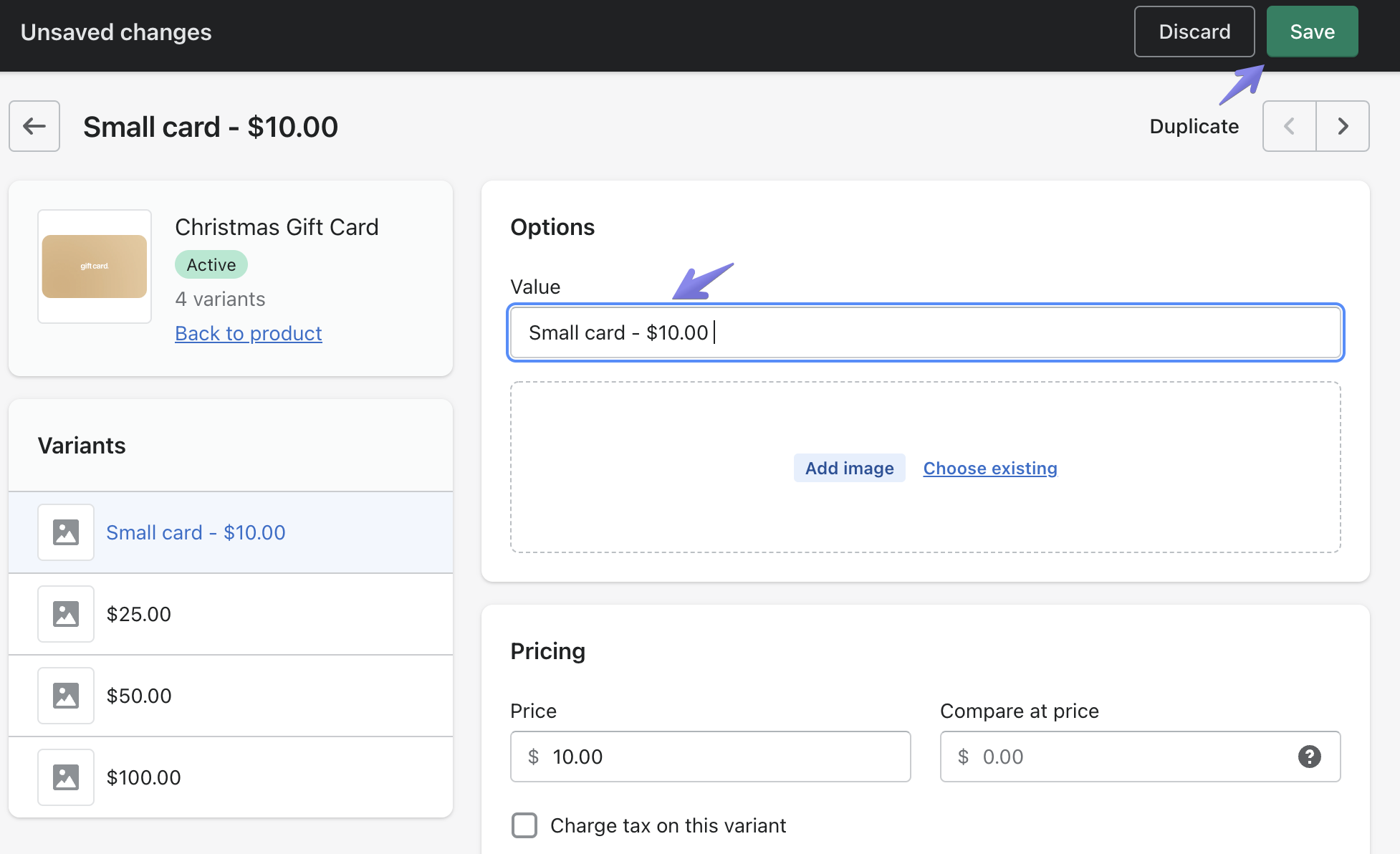Select the $100.00 variant row
The height and width of the screenshot is (854, 1400).
(229, 777)
